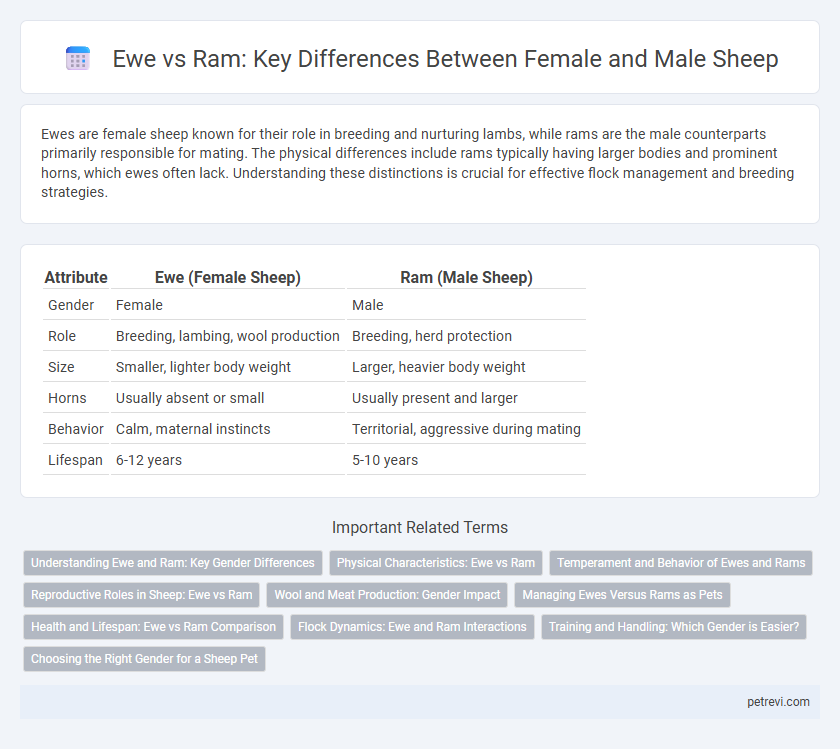
Task: Click cell Larger, heavier body weight
Action: 466,367
